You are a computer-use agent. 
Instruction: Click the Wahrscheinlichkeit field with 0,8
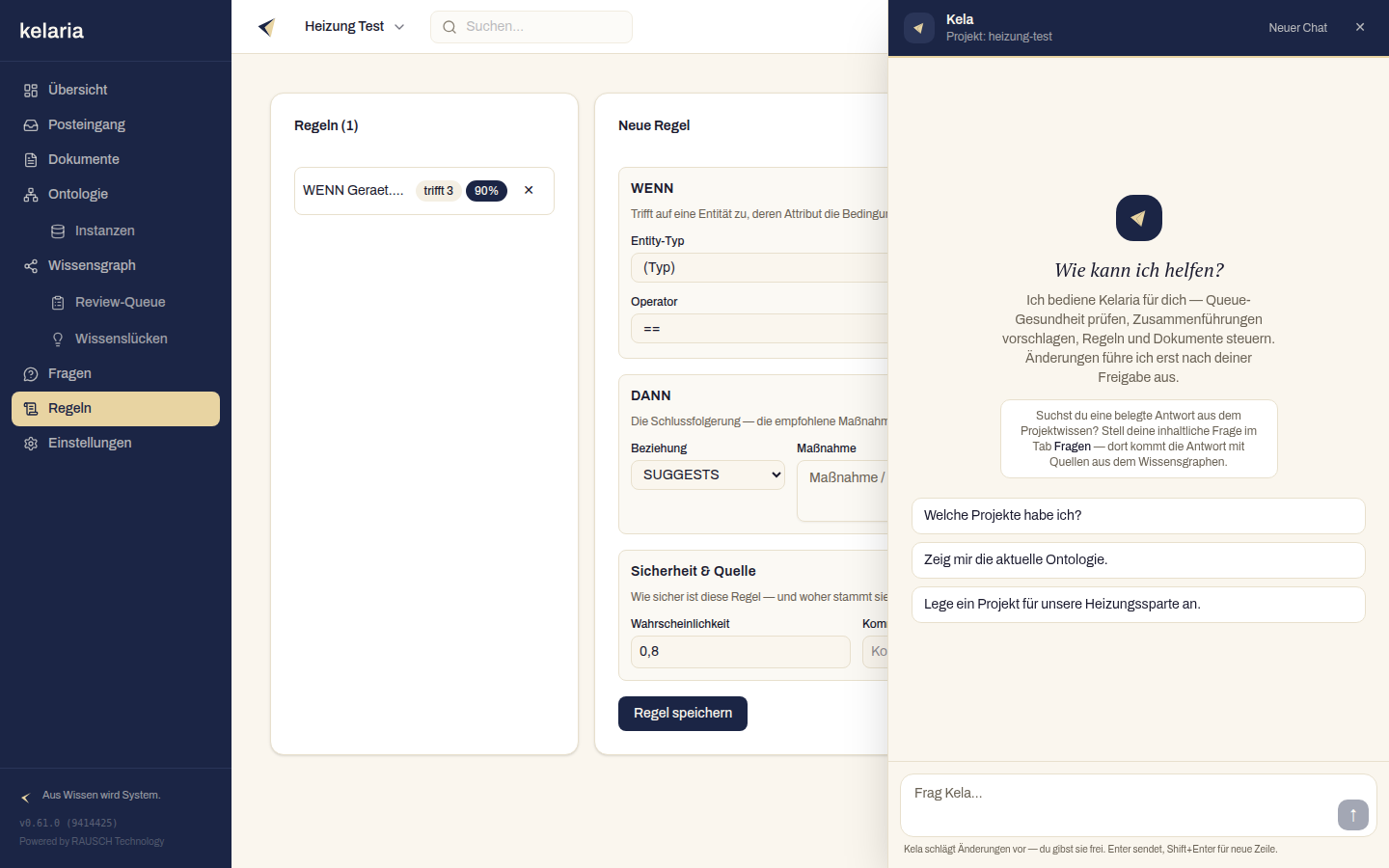(741, 652)
